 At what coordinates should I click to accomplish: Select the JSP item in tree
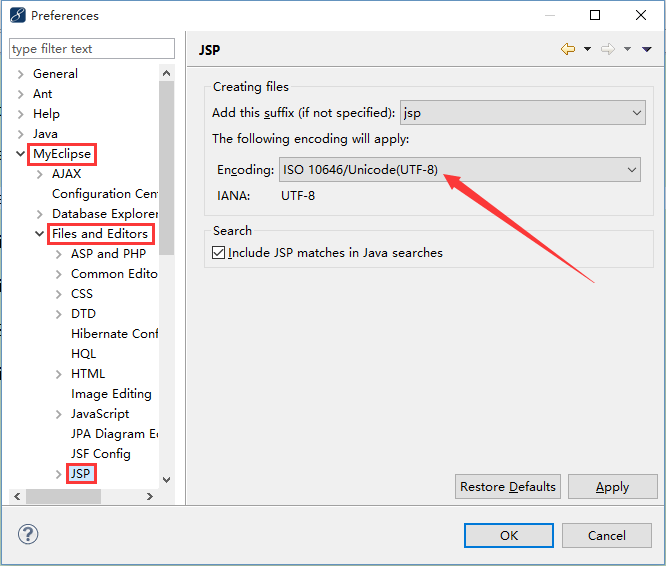pos(80,474)
